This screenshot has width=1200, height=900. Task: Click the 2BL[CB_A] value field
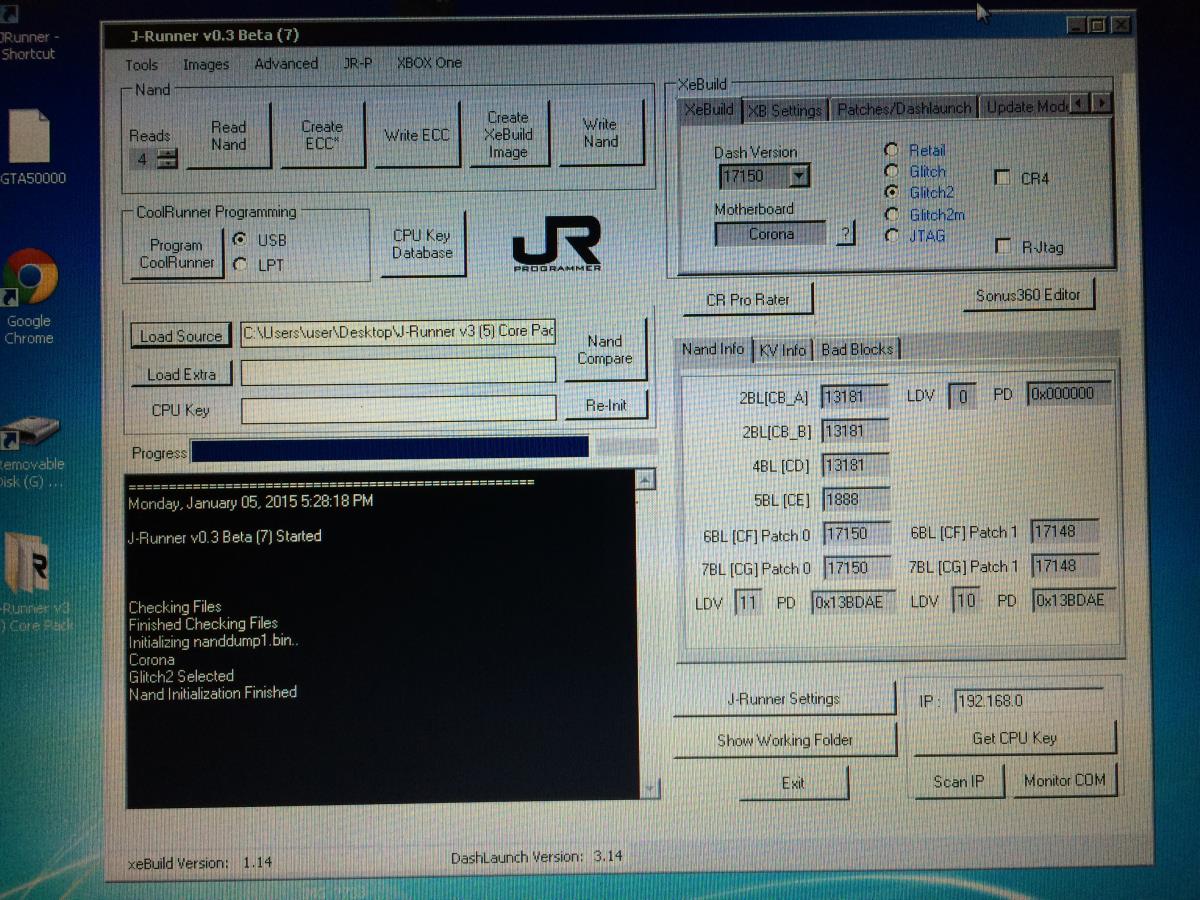(855, 397)
